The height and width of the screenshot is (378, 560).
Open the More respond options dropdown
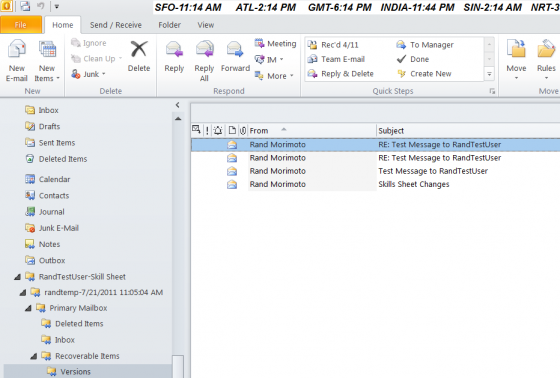click(x=274, y=76)
